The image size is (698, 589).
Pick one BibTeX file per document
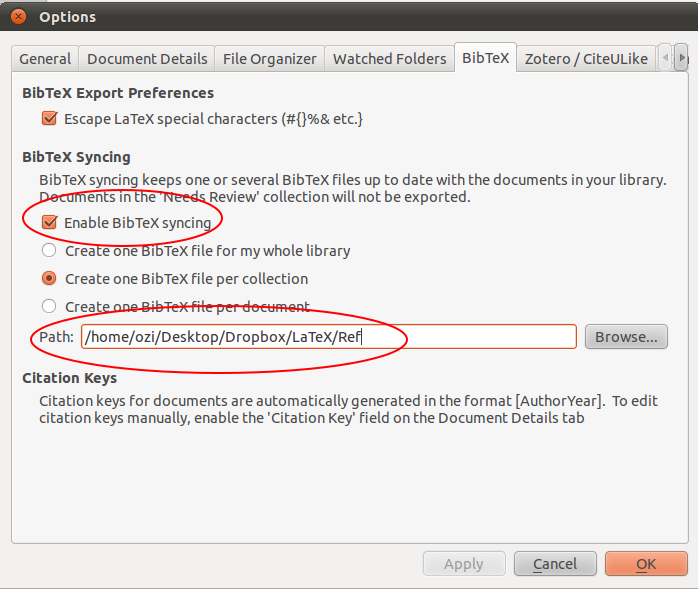(x=49, y=306)
